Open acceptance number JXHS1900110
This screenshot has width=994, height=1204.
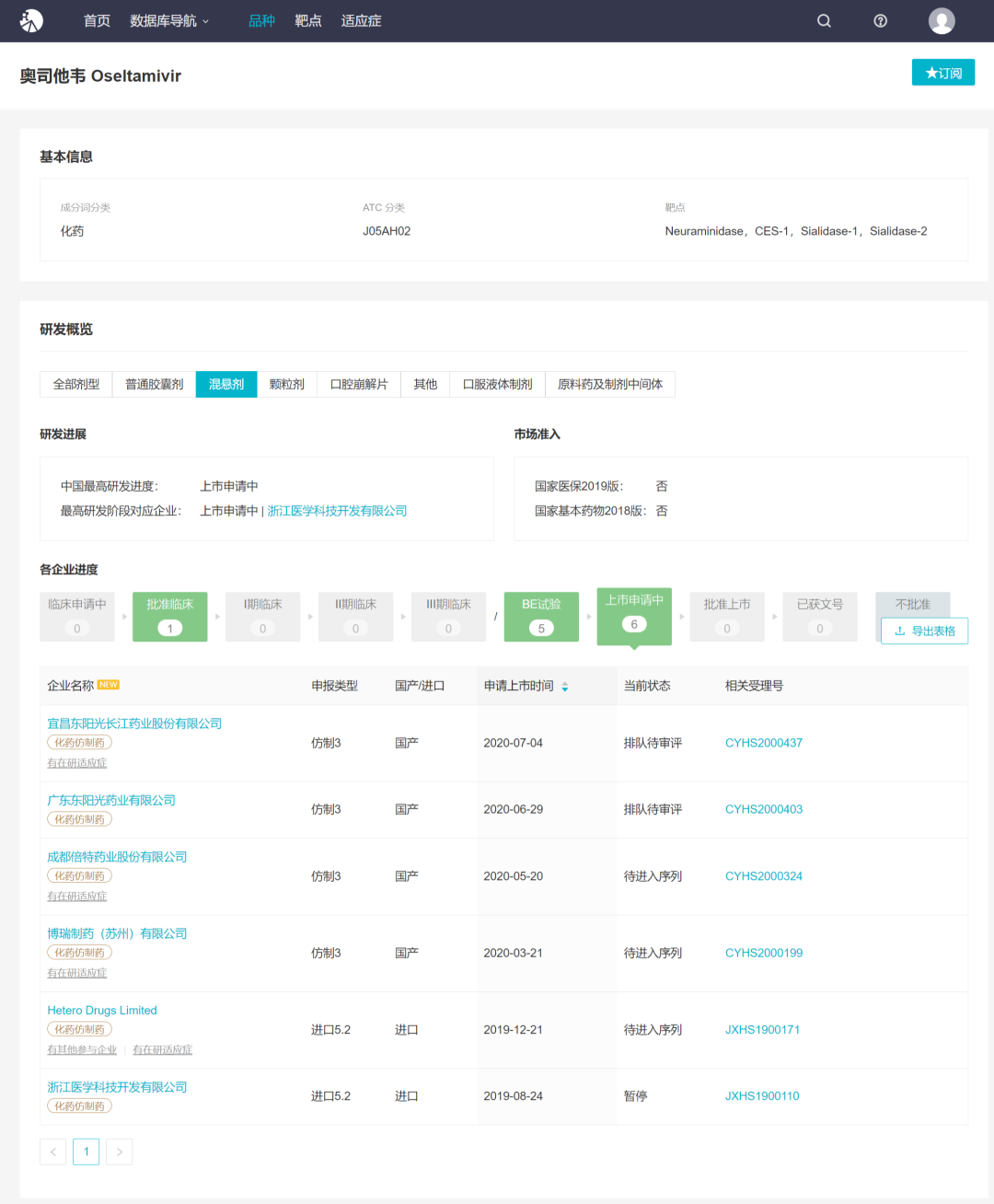[x=762, y=1096]
